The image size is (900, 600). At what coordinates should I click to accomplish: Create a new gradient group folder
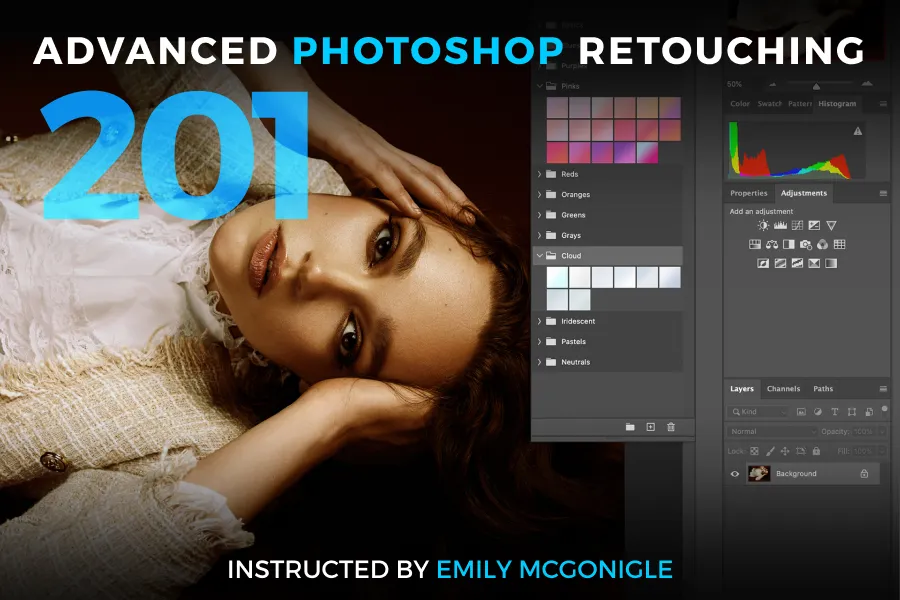pos(630,427)
